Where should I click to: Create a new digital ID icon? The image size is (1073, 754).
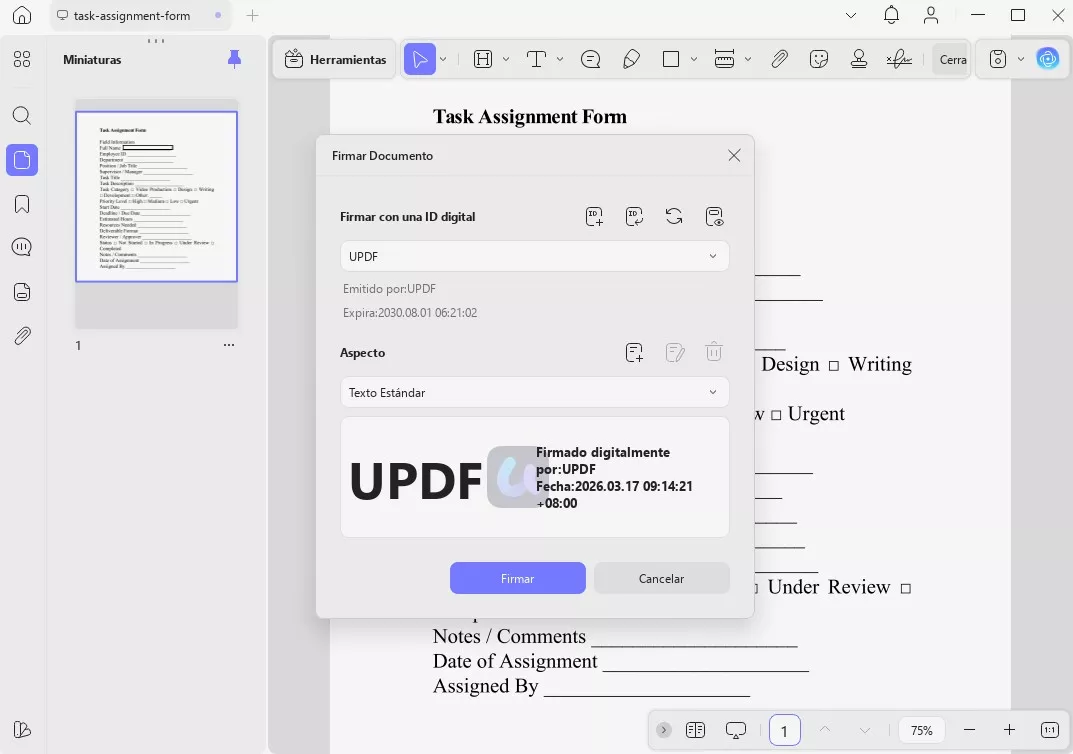(x=594, y=217)
